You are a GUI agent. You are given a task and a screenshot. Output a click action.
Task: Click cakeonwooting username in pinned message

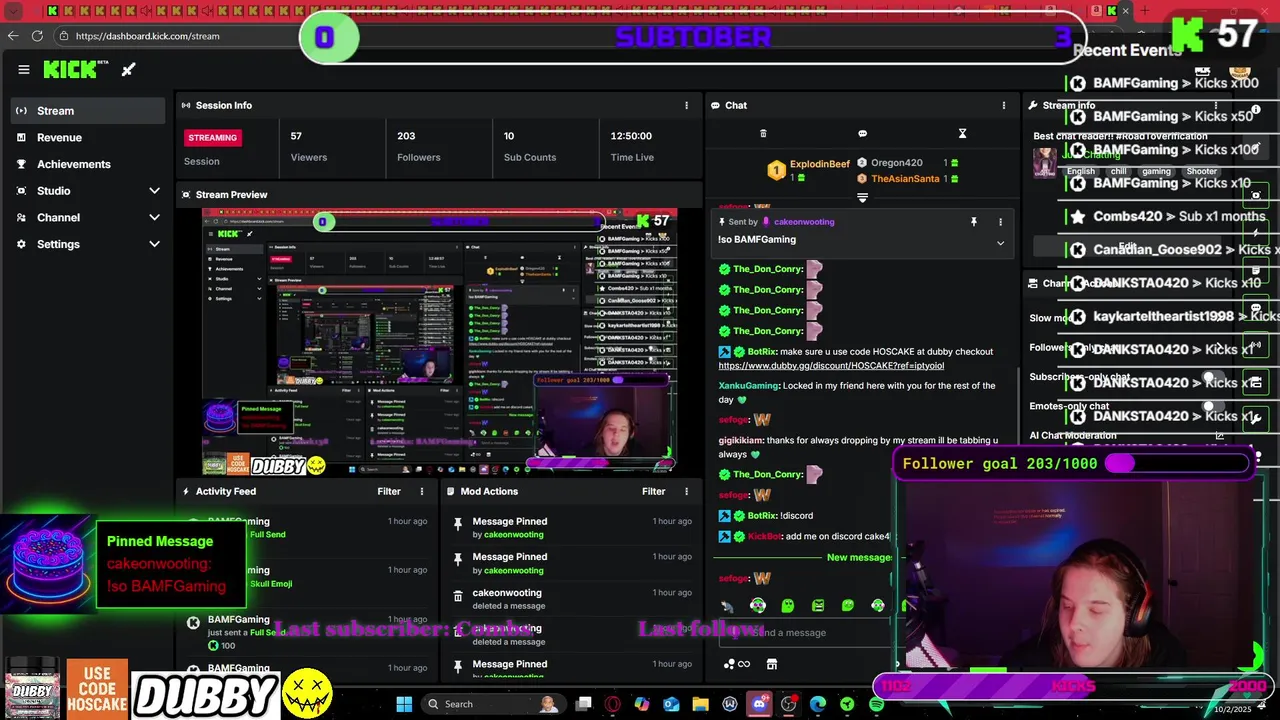pos(804,222)
